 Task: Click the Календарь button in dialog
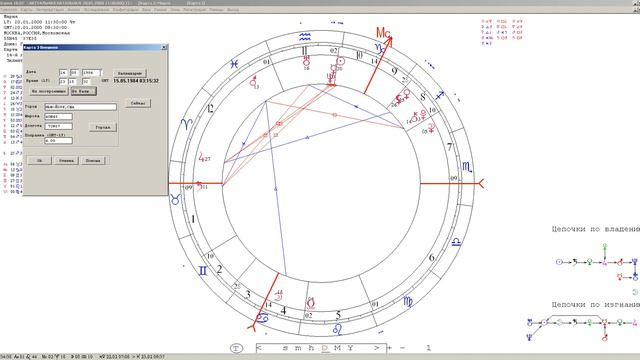click(129, 73)
